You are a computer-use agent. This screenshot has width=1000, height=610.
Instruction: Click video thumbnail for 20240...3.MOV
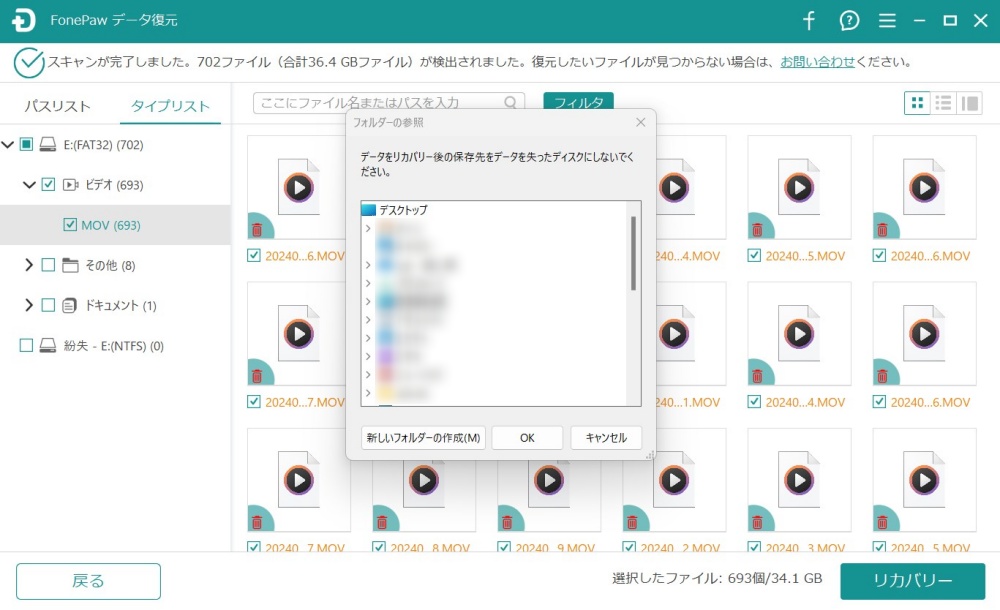tap(799, 480)
